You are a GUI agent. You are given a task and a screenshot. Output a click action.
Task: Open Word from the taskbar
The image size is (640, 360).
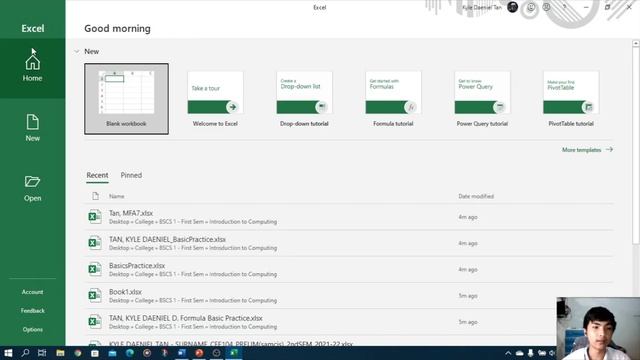click(182, 353)
